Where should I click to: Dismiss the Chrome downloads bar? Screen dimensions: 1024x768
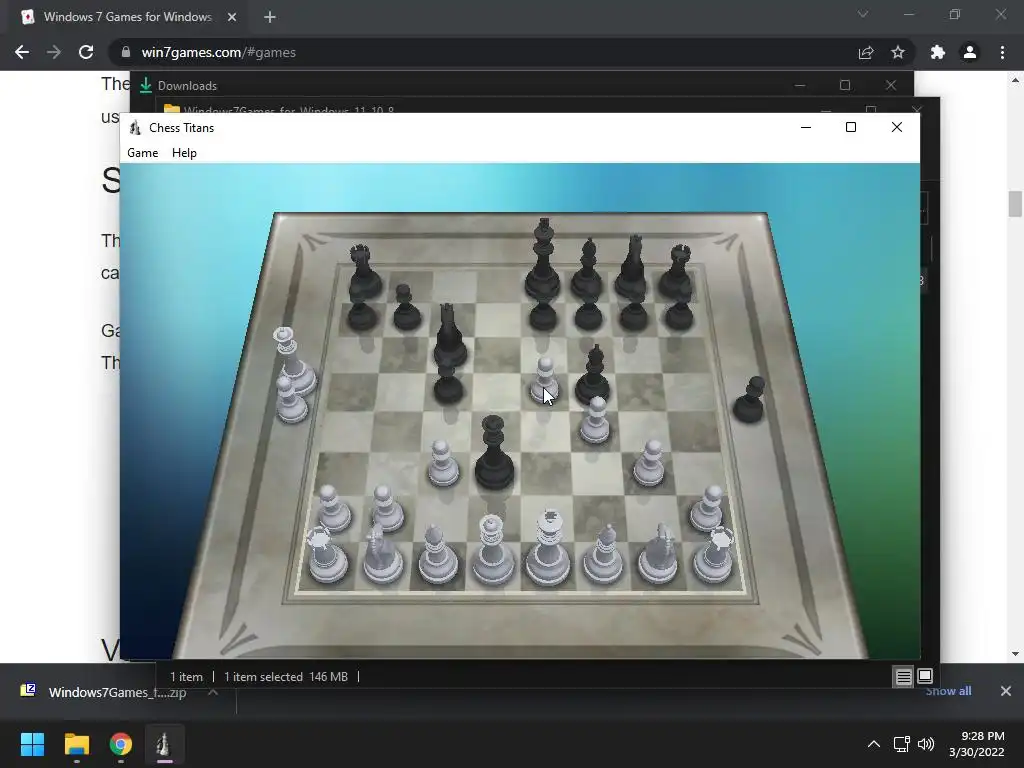tap(1006, 691)
